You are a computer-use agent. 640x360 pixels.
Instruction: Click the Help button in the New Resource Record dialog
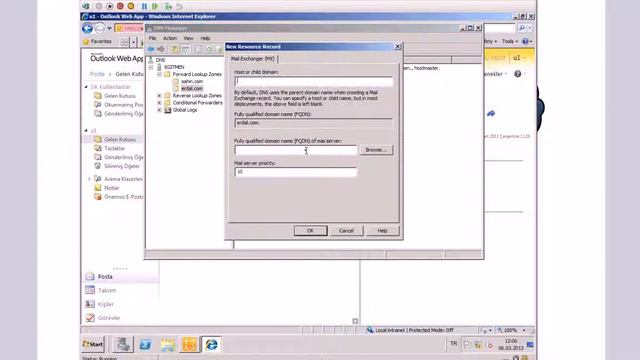[x=382, y=231]
